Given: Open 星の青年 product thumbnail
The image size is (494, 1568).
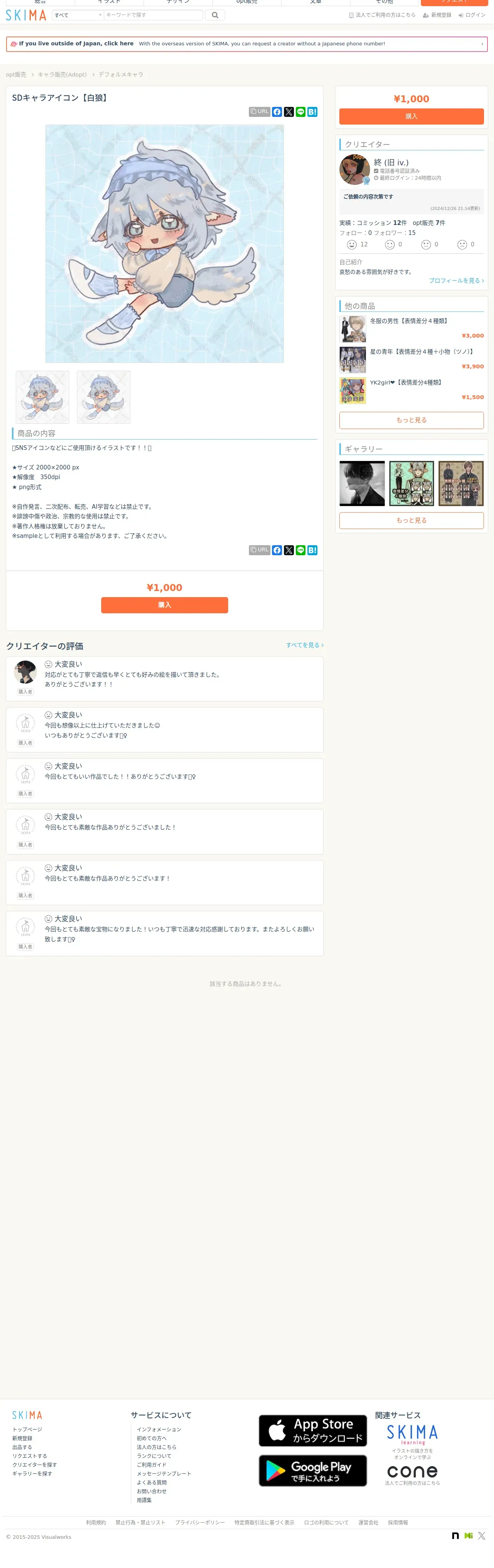Looking at the screenshot, I should pyautogui.click(x=353, y=360).
